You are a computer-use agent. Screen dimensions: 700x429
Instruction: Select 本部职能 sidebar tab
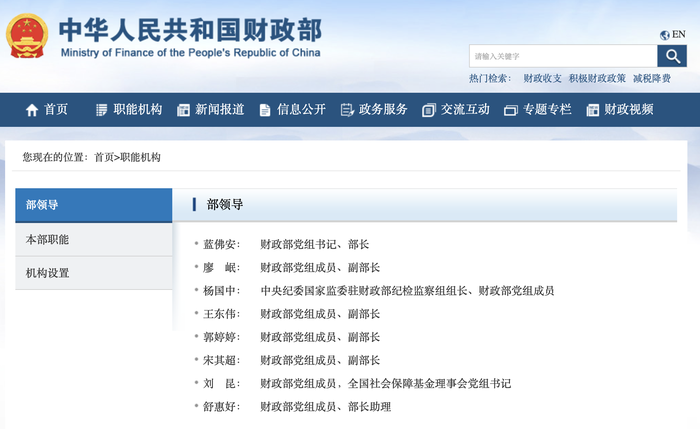(94, 240)
